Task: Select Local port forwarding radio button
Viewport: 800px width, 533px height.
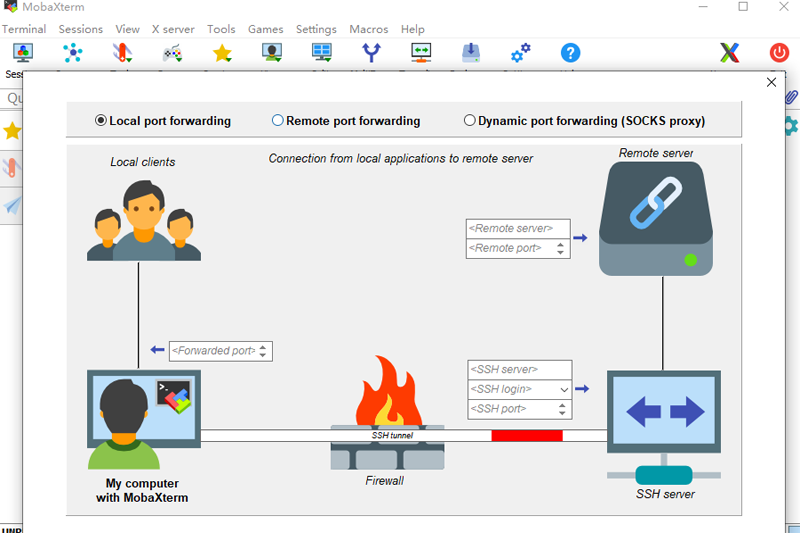Action: [101, 121]
